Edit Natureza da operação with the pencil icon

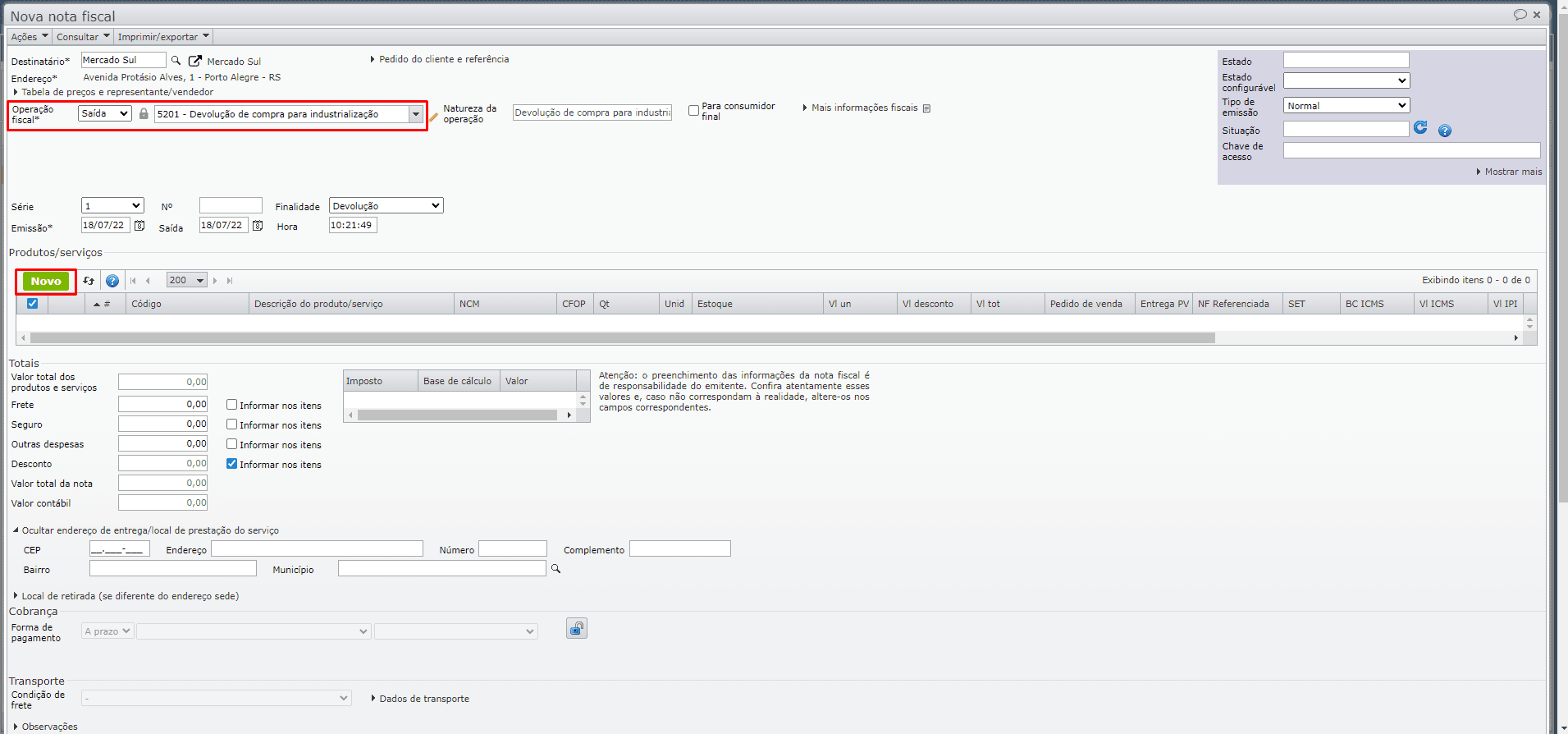[434, 117]
